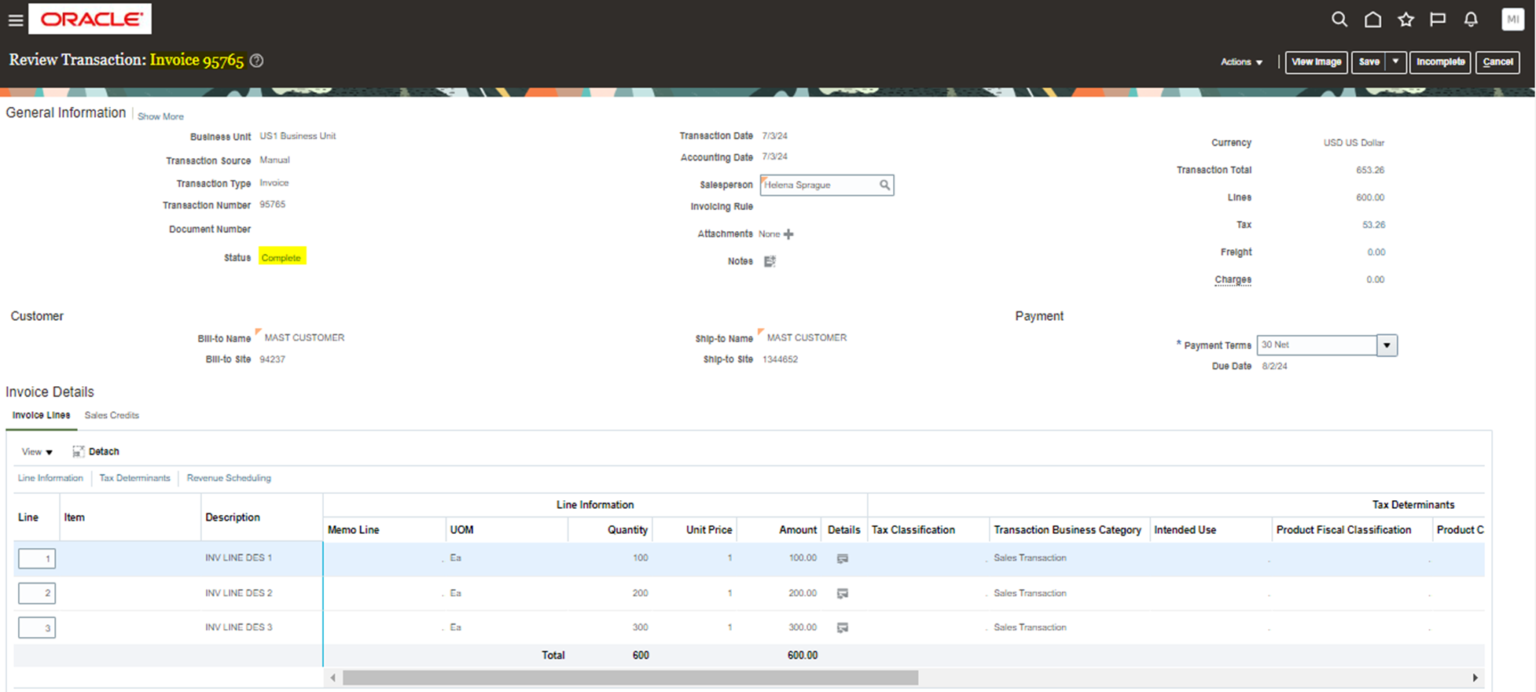Open the Payment Terms dropdown

1387,344
